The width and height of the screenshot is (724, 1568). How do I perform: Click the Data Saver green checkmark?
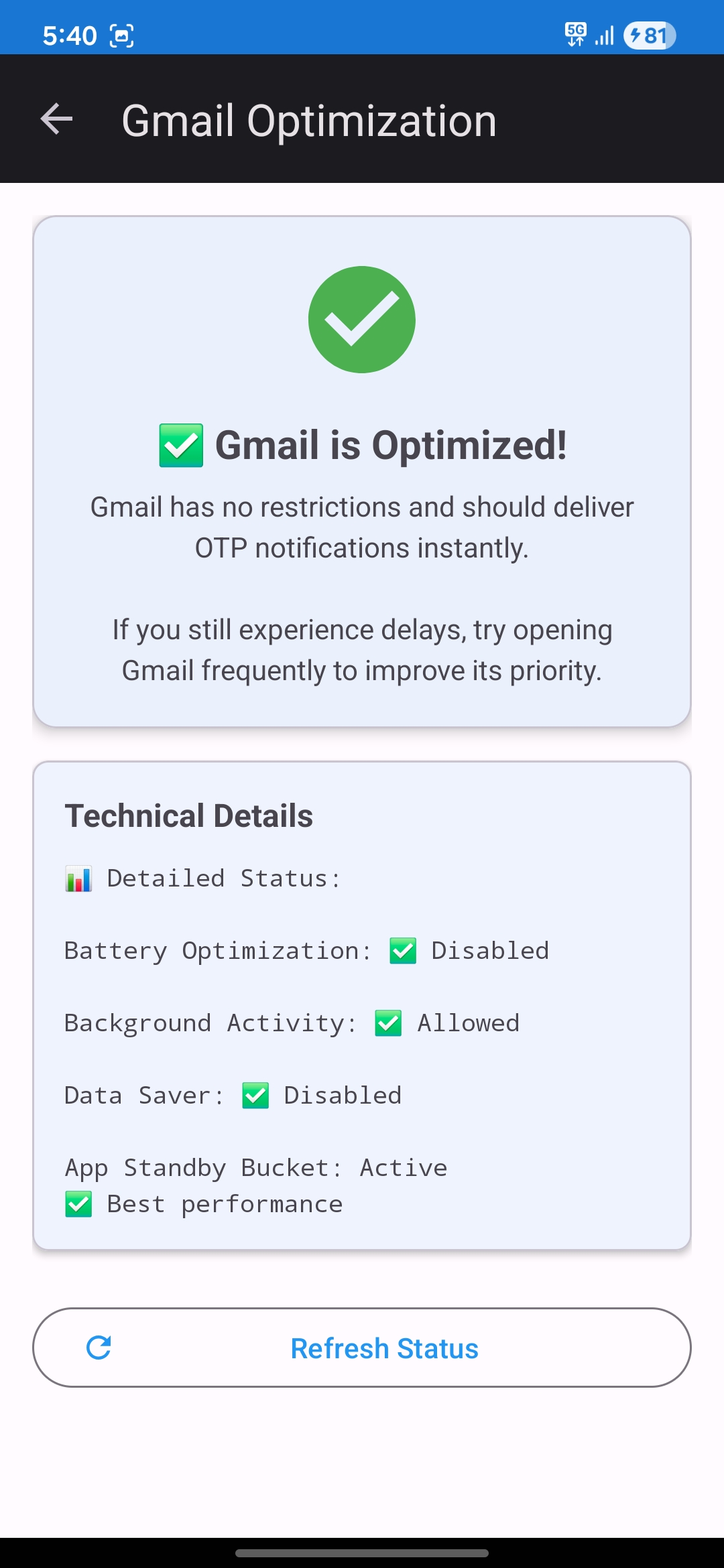click(255, 1096)
